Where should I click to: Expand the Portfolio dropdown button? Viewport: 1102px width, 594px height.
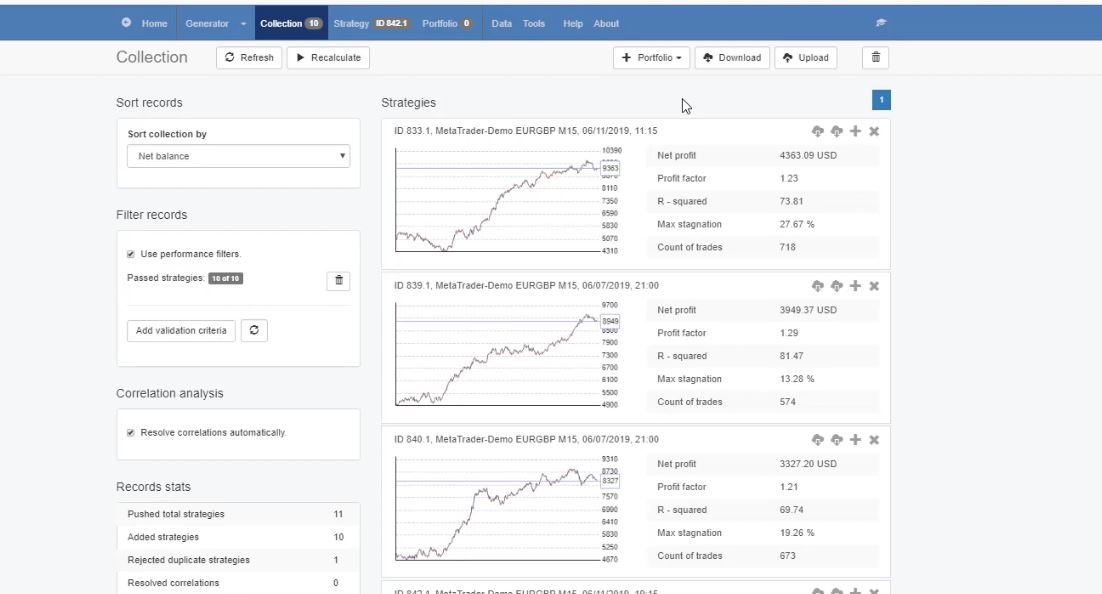[651, 57]
